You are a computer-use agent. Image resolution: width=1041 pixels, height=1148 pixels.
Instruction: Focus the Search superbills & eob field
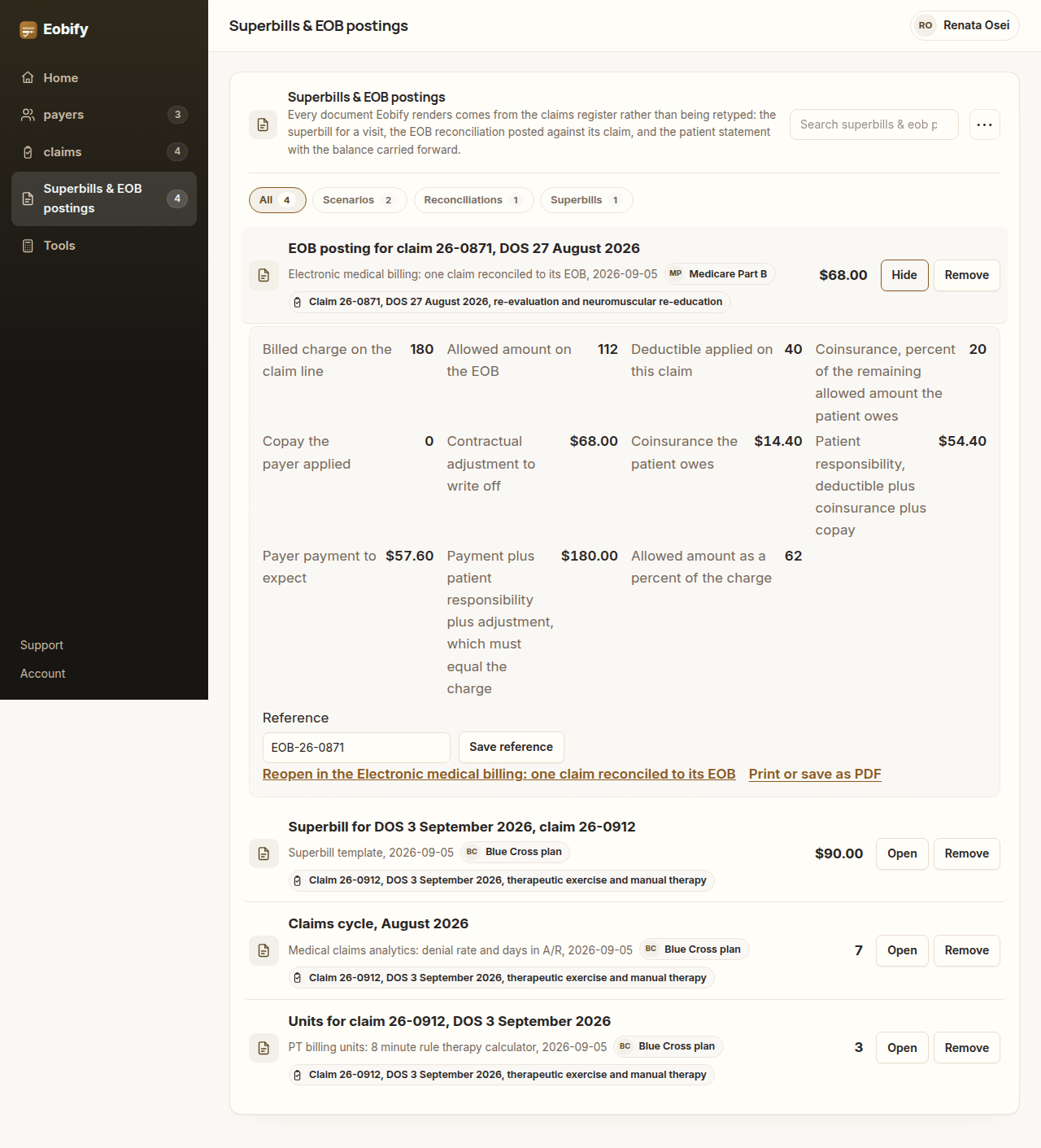point(874,124)
